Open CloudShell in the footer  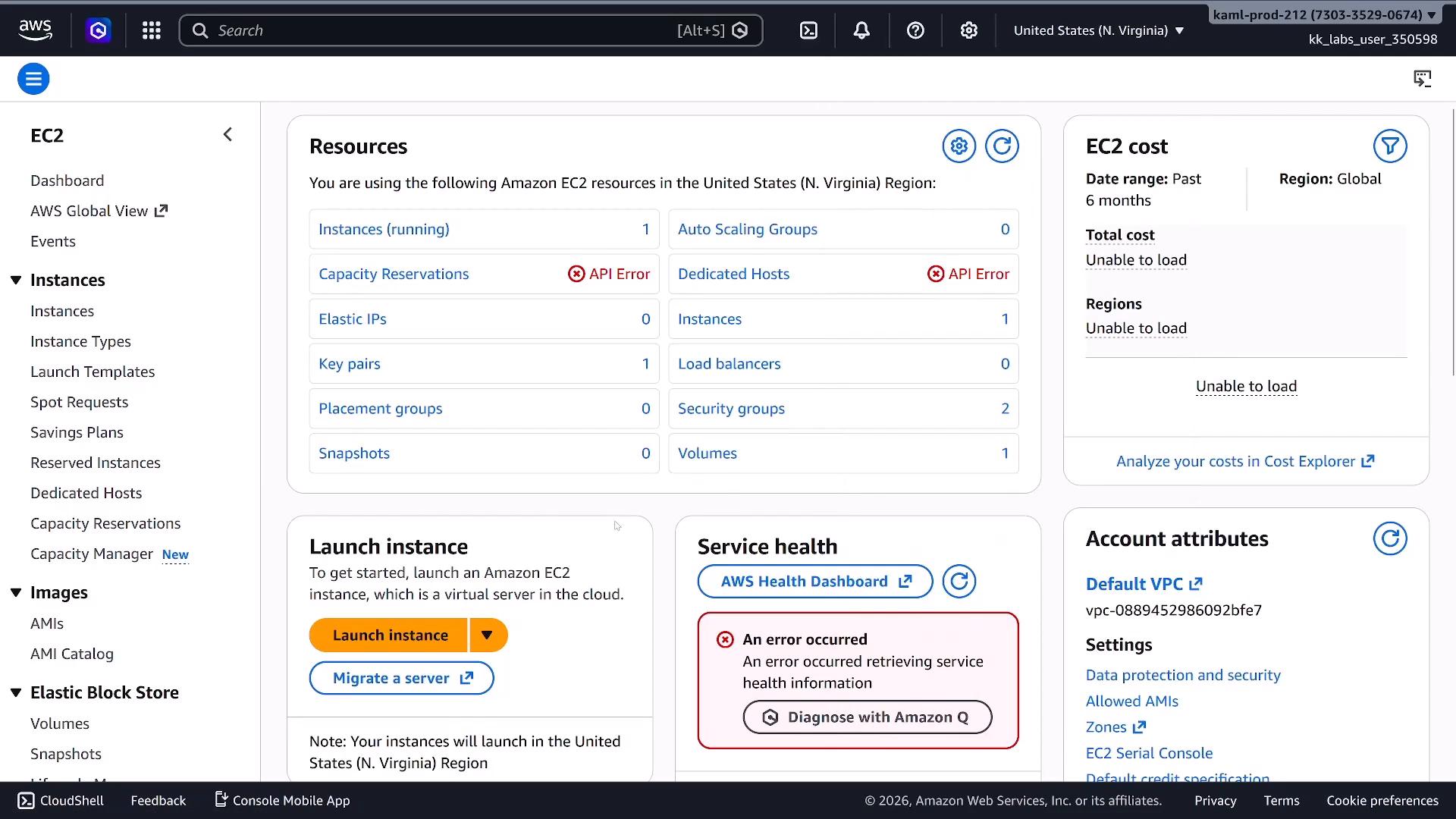pyautogui.click(x=61, y=801)
